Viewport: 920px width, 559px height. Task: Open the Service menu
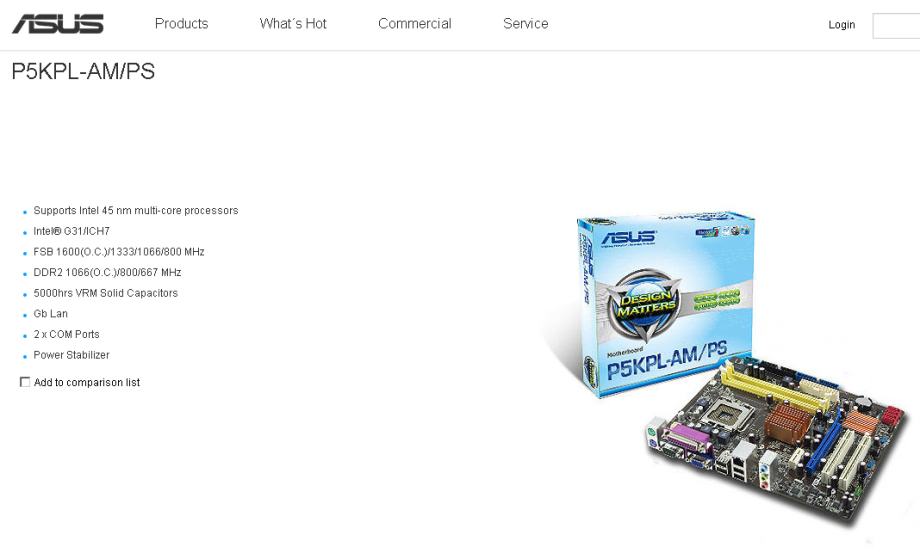coord(525,23)
